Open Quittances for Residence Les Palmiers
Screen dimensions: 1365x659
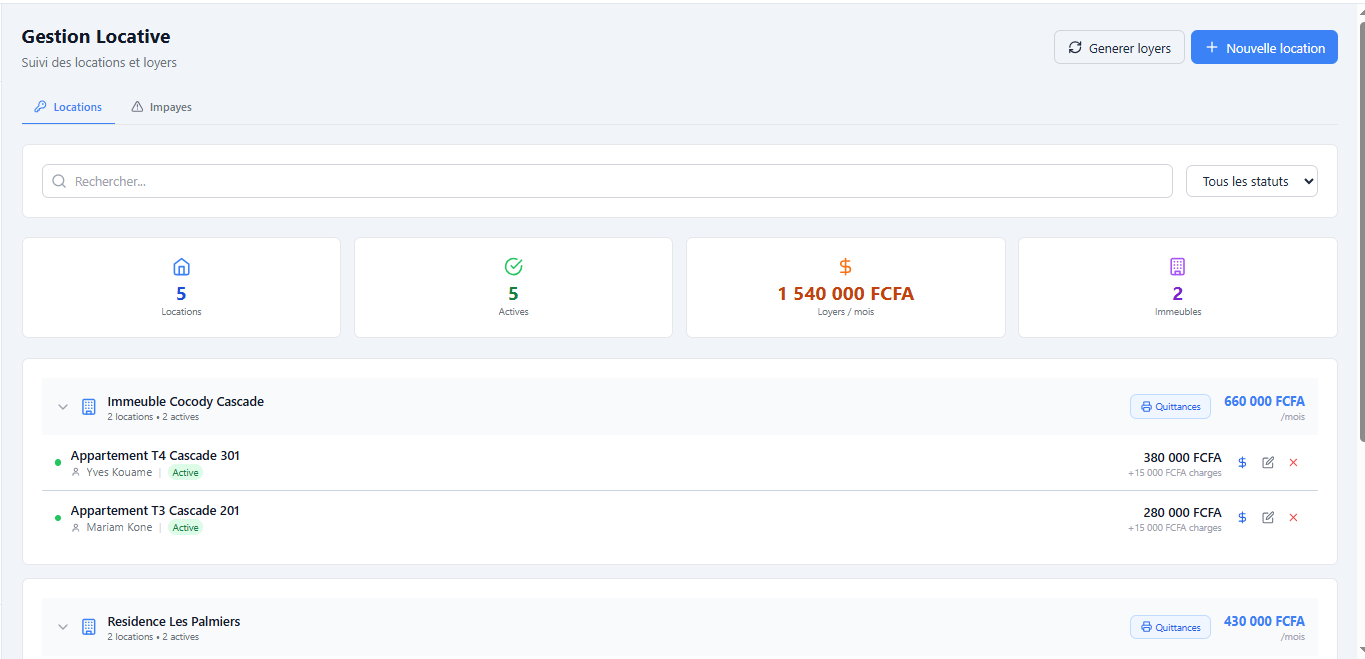(1170, 627)
